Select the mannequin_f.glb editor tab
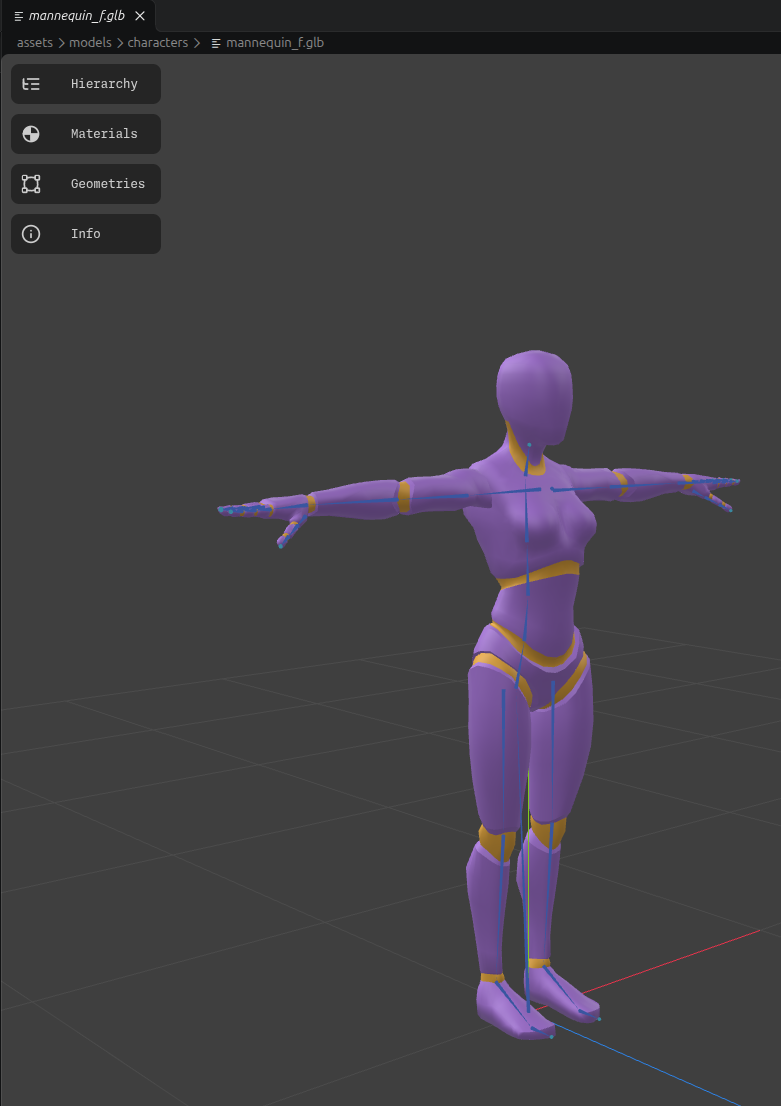 point(78,16)
